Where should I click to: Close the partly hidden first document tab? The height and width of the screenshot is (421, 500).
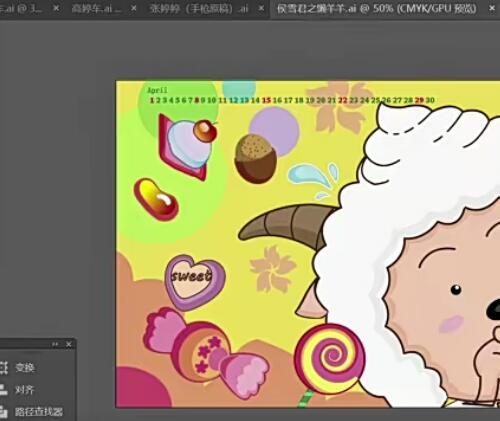(56, 9)
